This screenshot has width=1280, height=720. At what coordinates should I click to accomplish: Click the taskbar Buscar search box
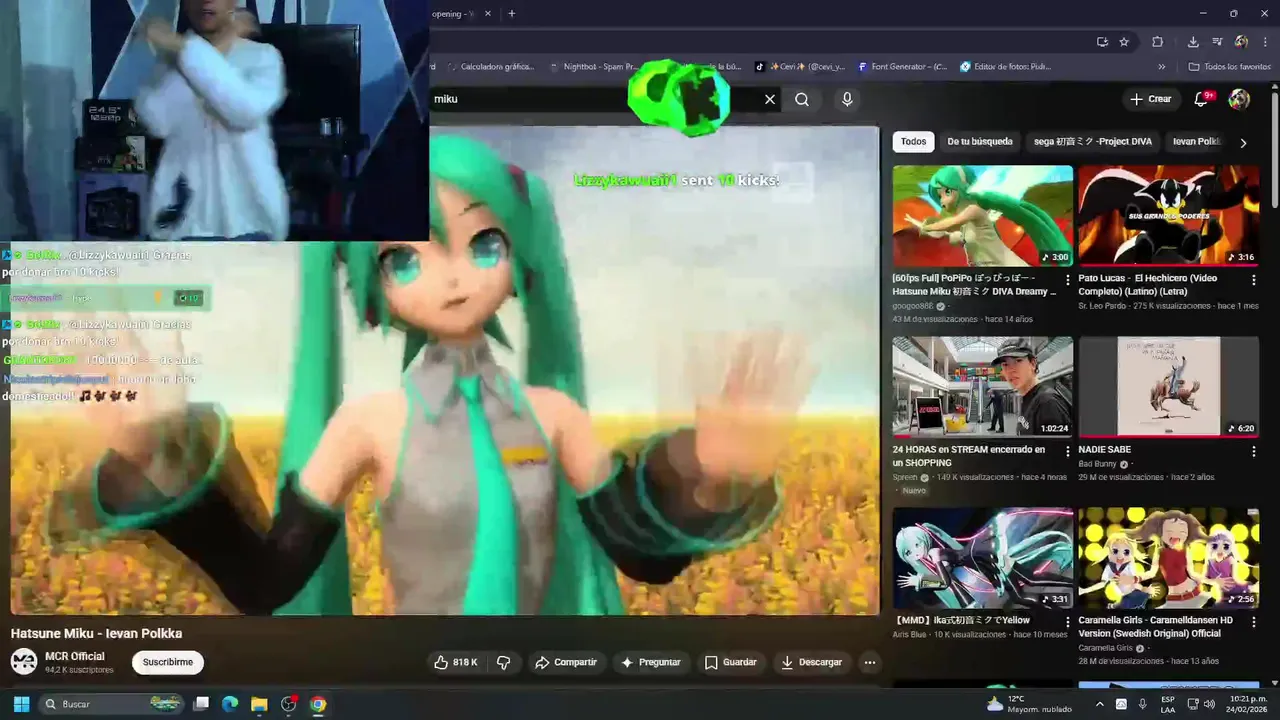[x=111, y=704]
